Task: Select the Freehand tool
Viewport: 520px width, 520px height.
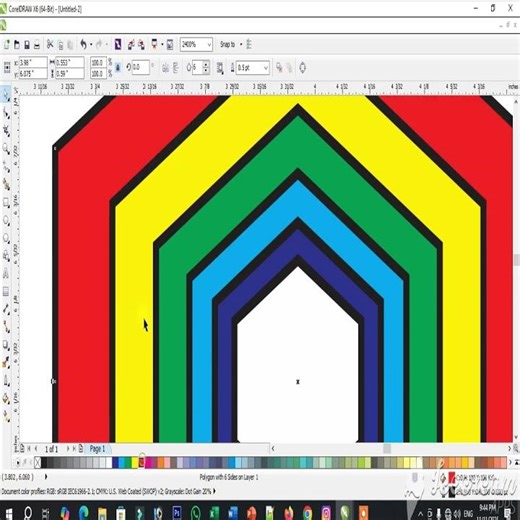Action: point(6,166)
